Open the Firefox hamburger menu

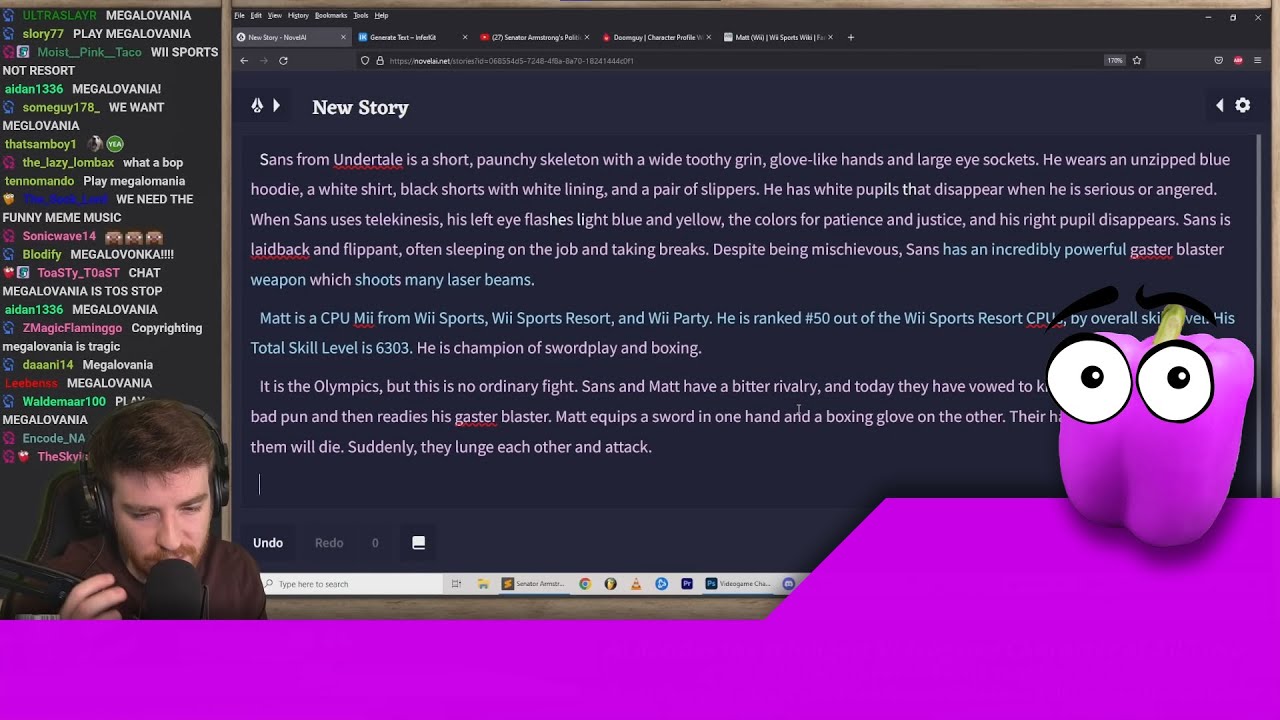(x=1258, y=60)
